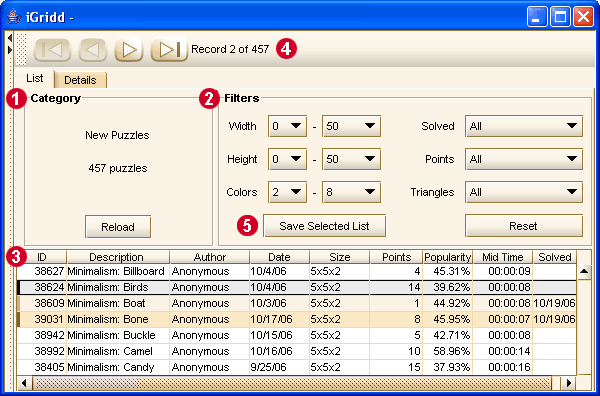Screen dimensions: 600x396
Task: Select the Minimalism: Bone row
Action: tap(297, 319)
